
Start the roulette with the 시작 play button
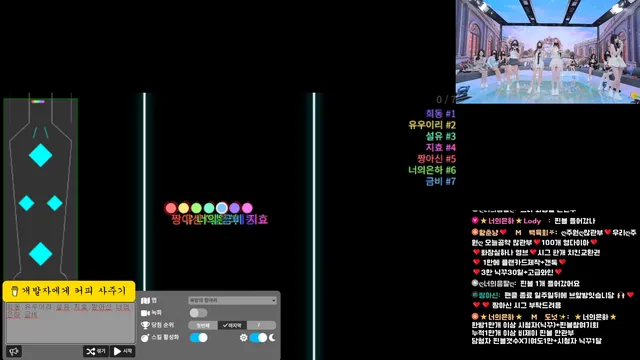click(x=122, y=351)
